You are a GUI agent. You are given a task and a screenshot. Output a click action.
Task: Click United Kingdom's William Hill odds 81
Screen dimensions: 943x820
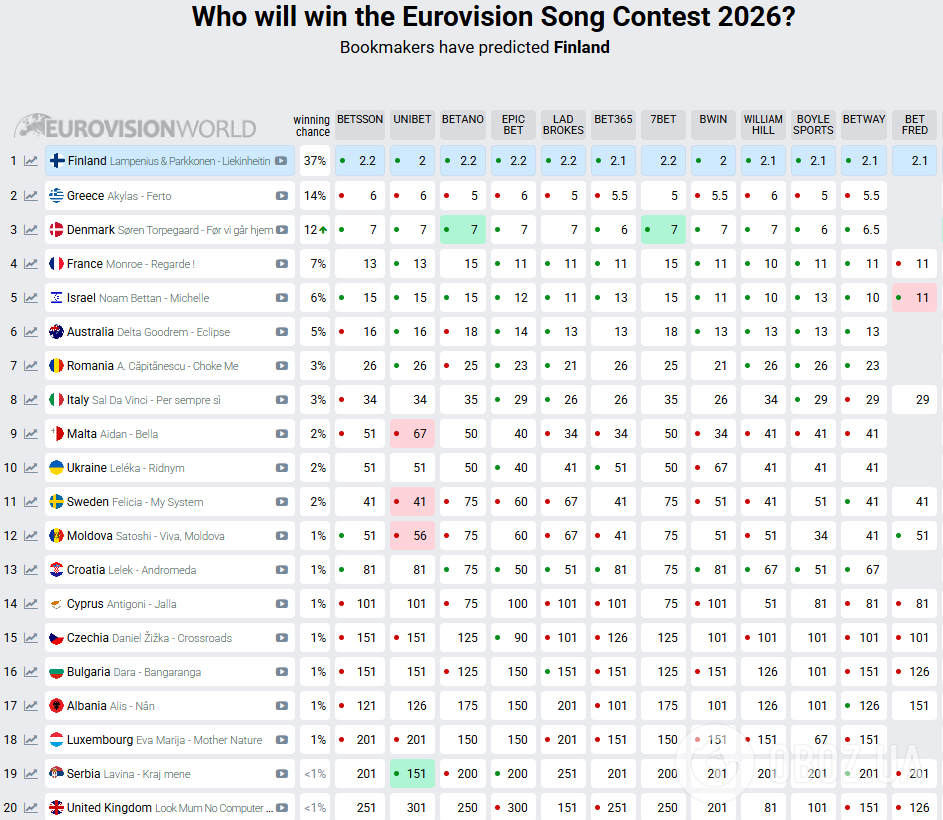[763, 807]
